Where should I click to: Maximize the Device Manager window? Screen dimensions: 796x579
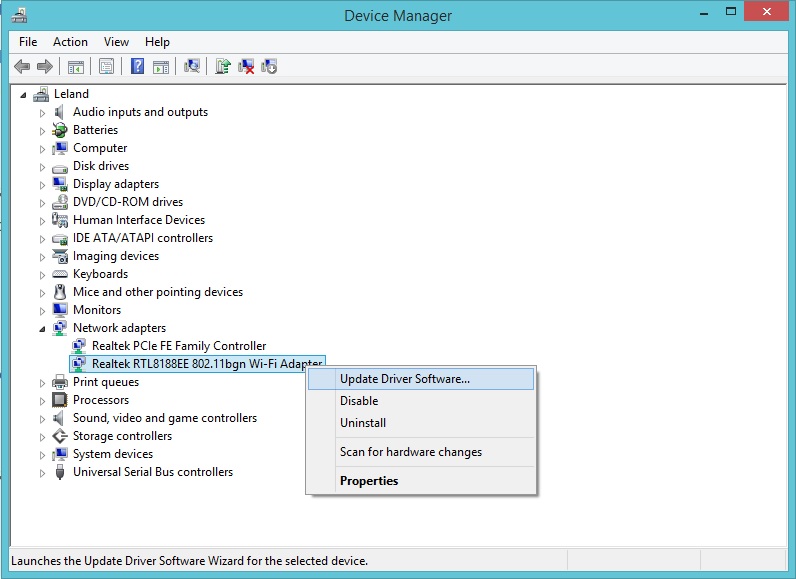731,12
